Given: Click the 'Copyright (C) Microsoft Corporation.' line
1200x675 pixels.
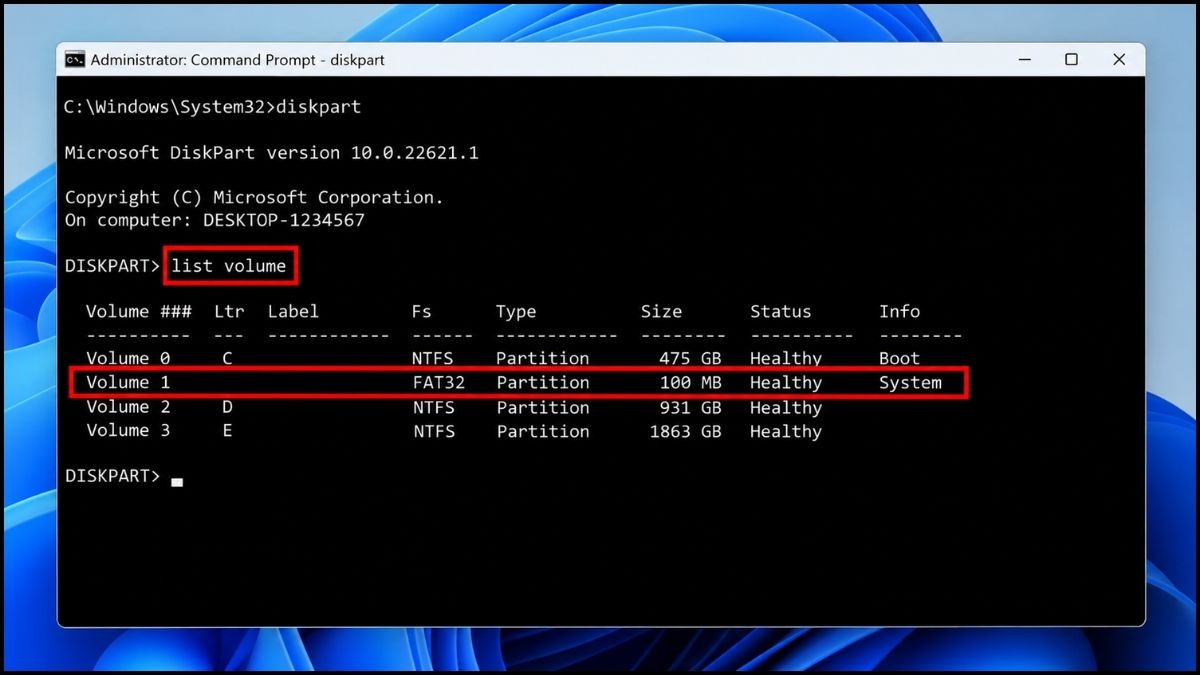Looking at the screenshot, I should click(254, 197).
